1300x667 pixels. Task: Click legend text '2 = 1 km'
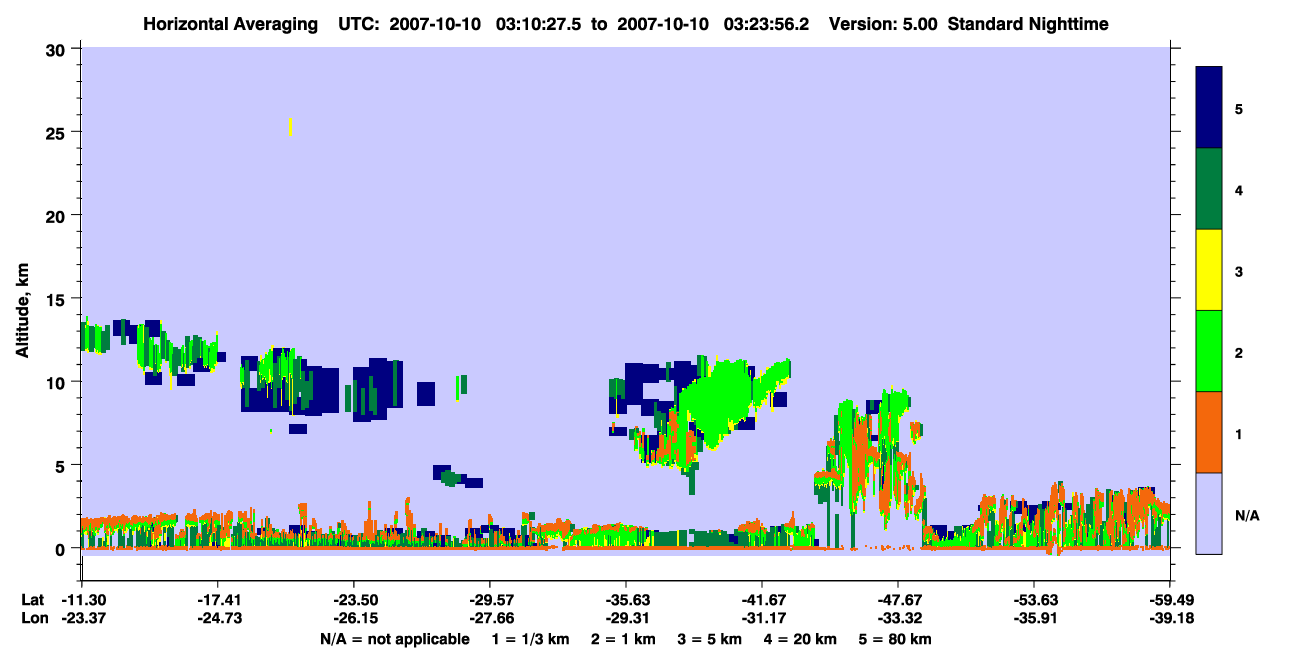click(623, 639)
